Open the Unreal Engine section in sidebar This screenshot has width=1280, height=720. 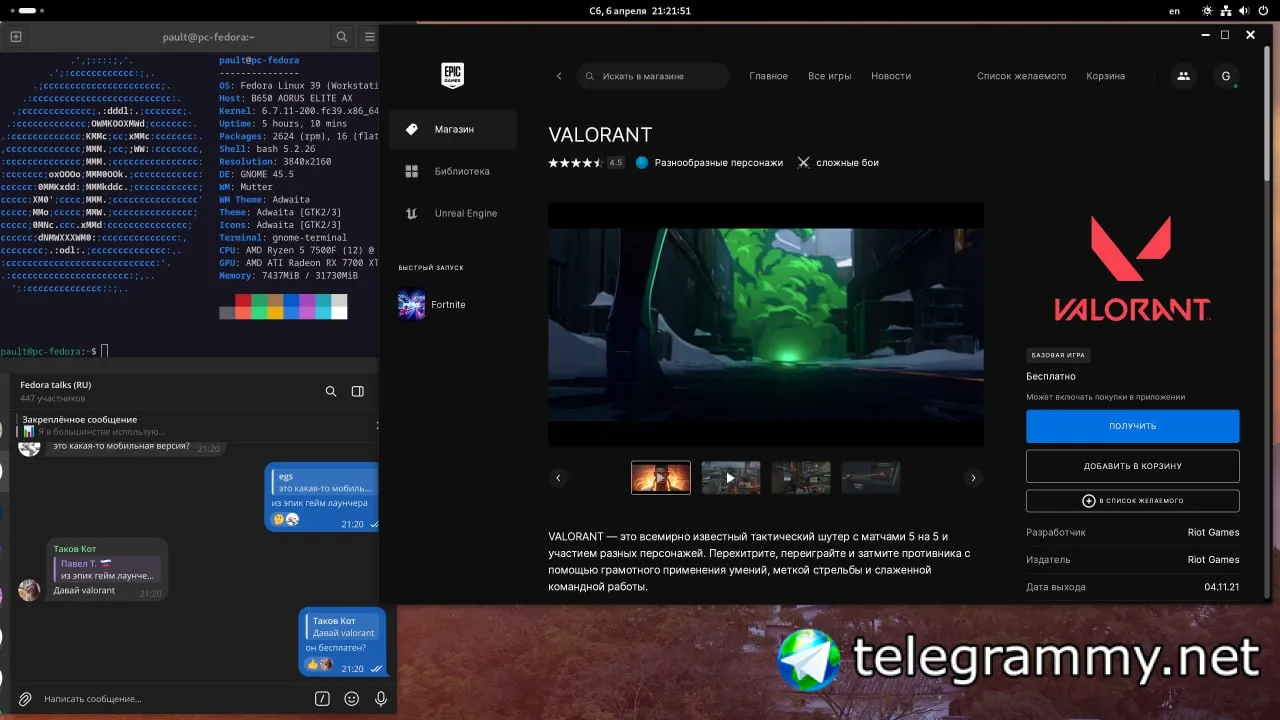453,214
